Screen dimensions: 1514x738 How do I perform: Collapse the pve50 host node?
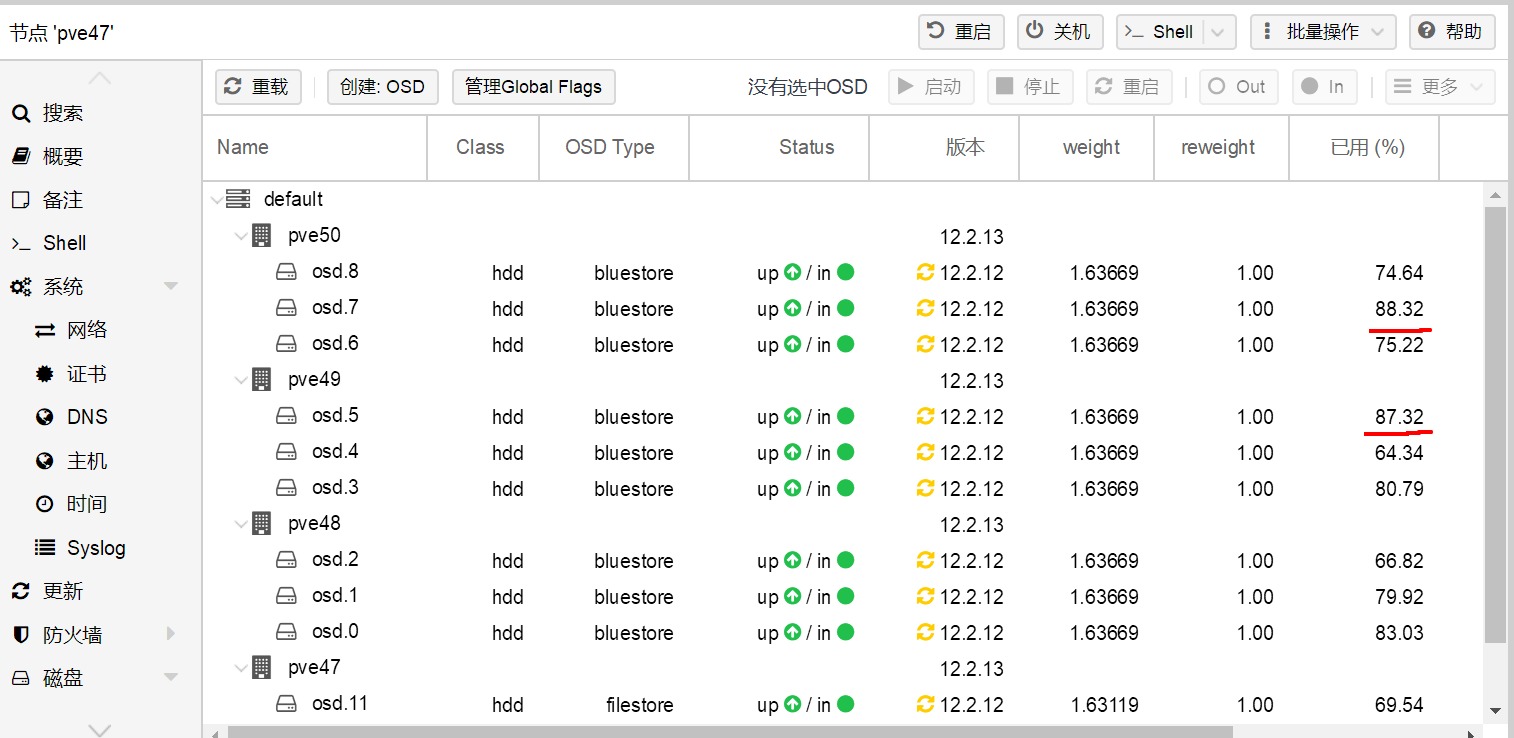[241, 236]
